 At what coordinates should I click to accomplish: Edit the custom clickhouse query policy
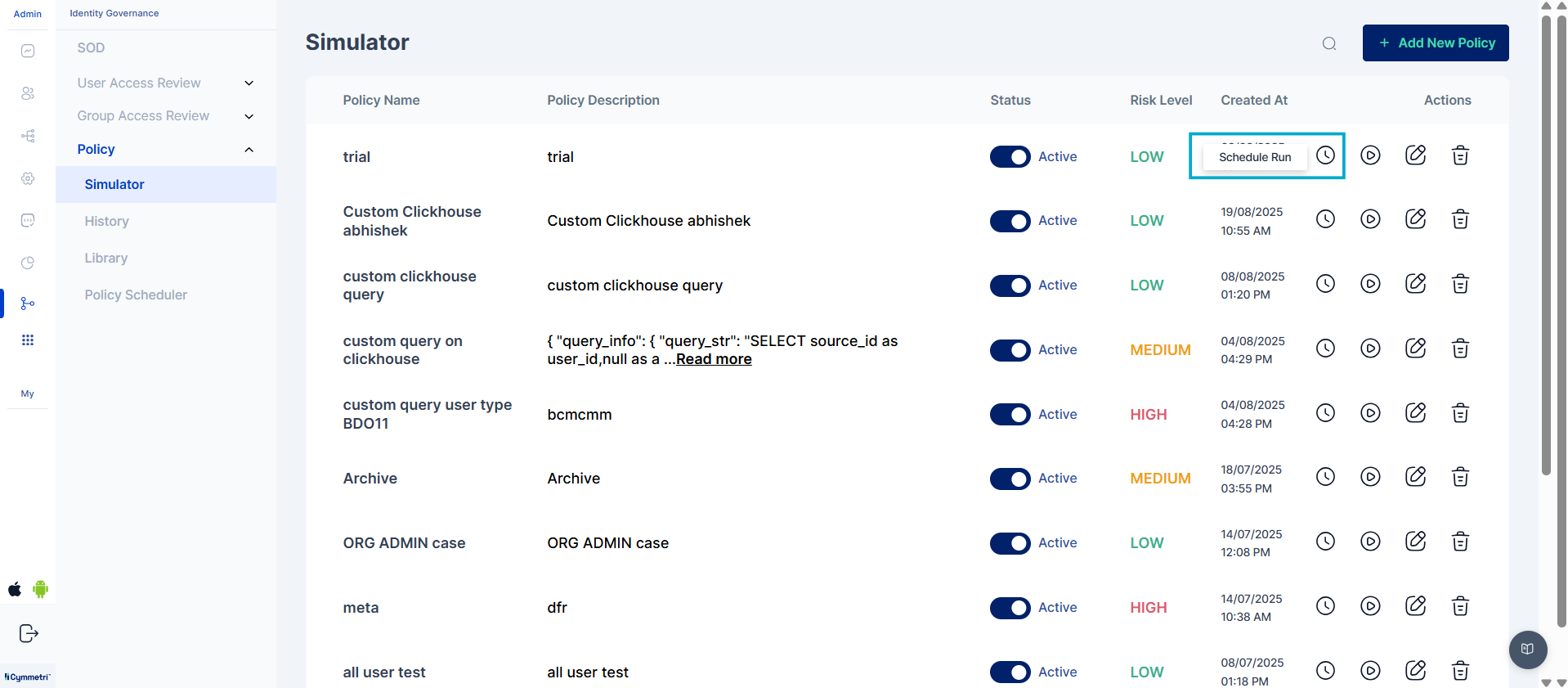point(1415,284)
